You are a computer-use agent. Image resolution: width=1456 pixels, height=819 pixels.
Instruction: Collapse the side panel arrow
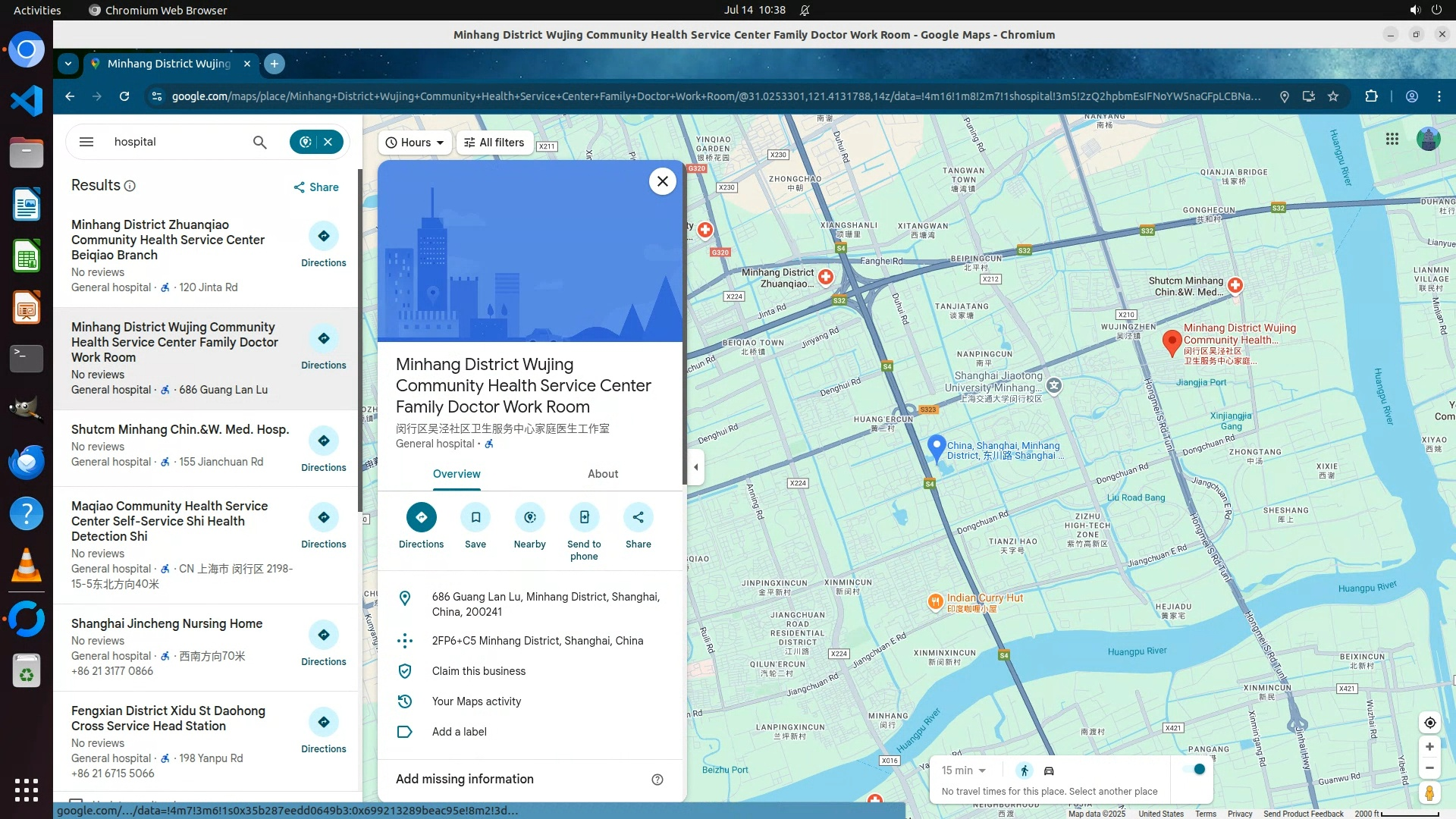tap(696, 466)
